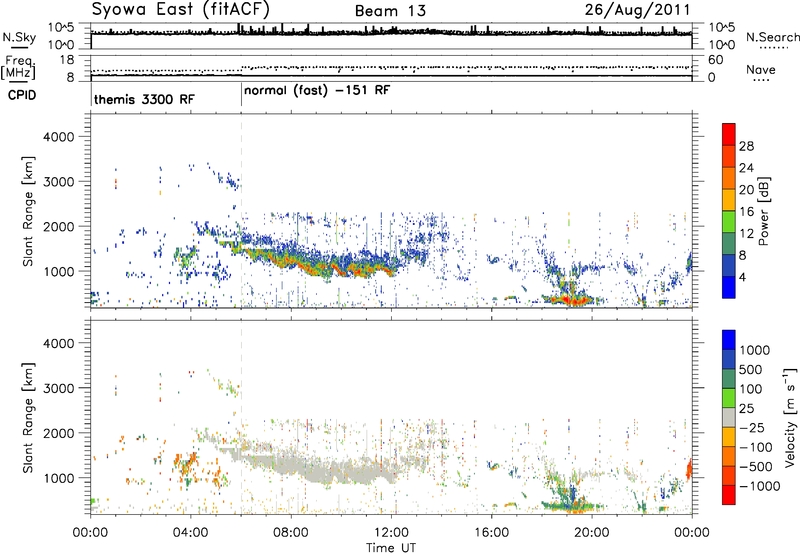Viewport: 800px width, 554px height.
Task: Select the '24' tick on the Power scale
Action: coord(746,168)
